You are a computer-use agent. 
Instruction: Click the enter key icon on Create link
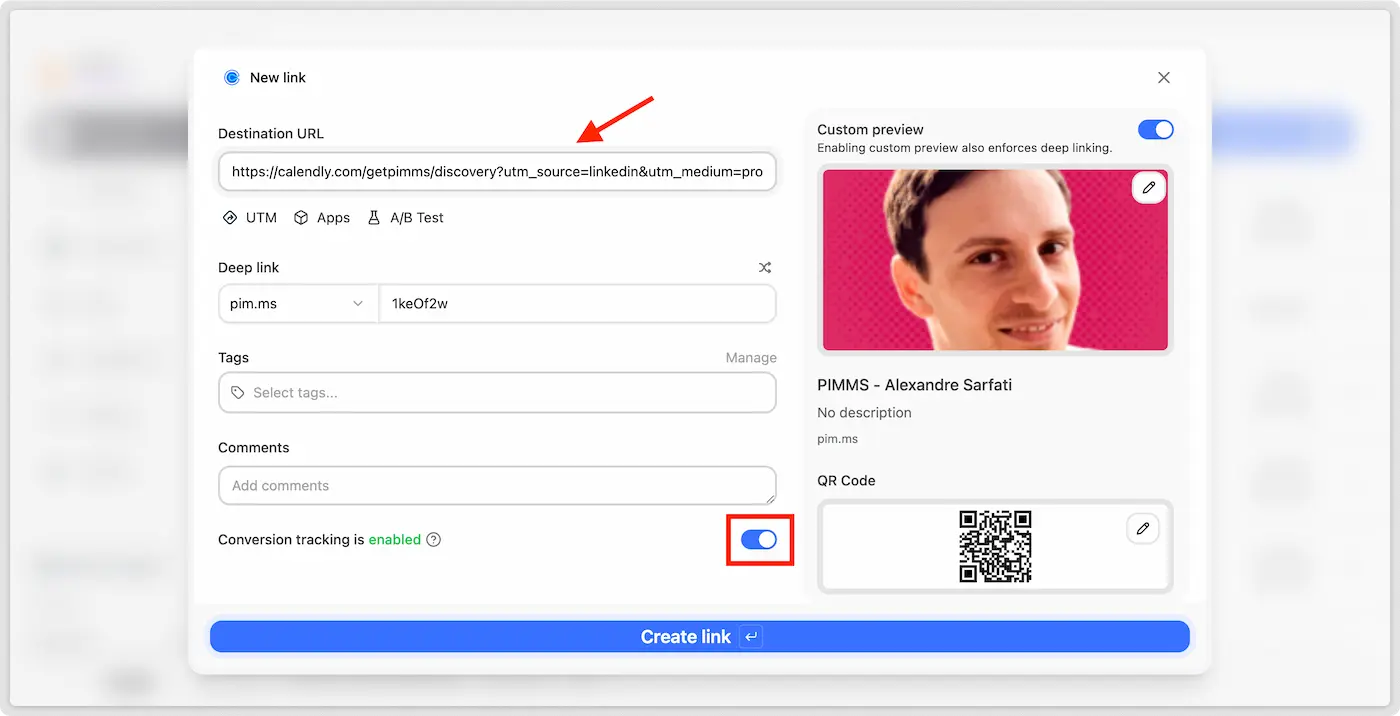[x=750, y=637]
